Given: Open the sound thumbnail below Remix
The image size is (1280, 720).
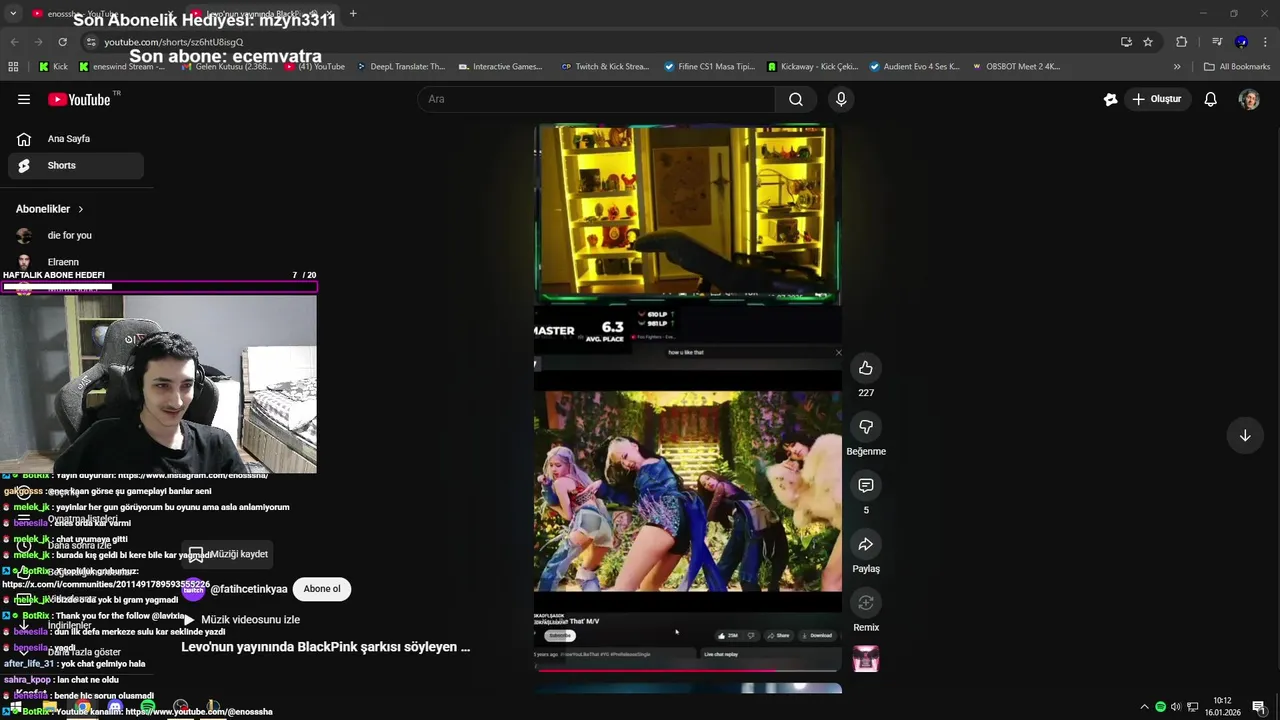Looking at the screenshot, I should tap(866, 659).
